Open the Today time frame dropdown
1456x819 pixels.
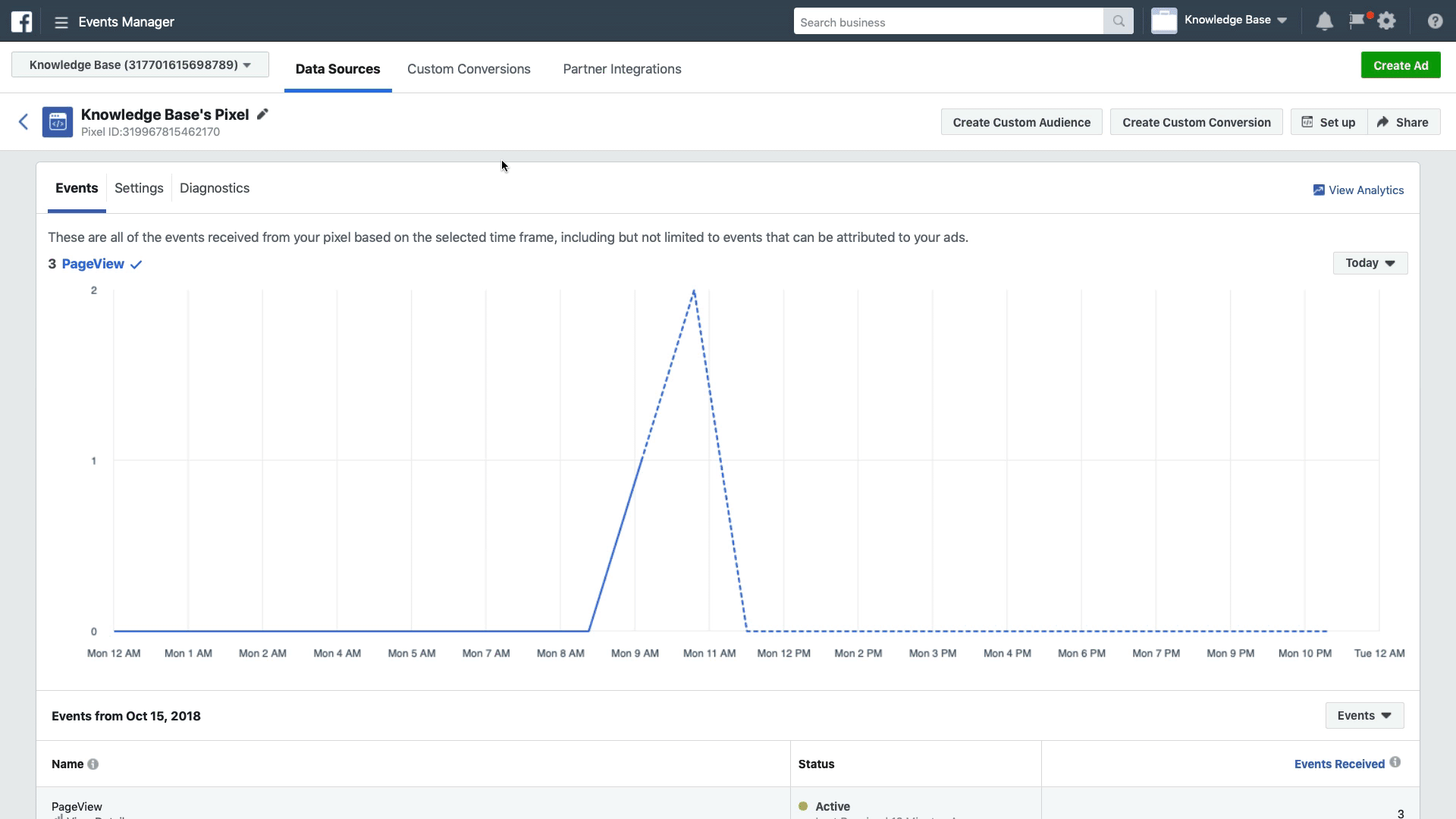1370,263
